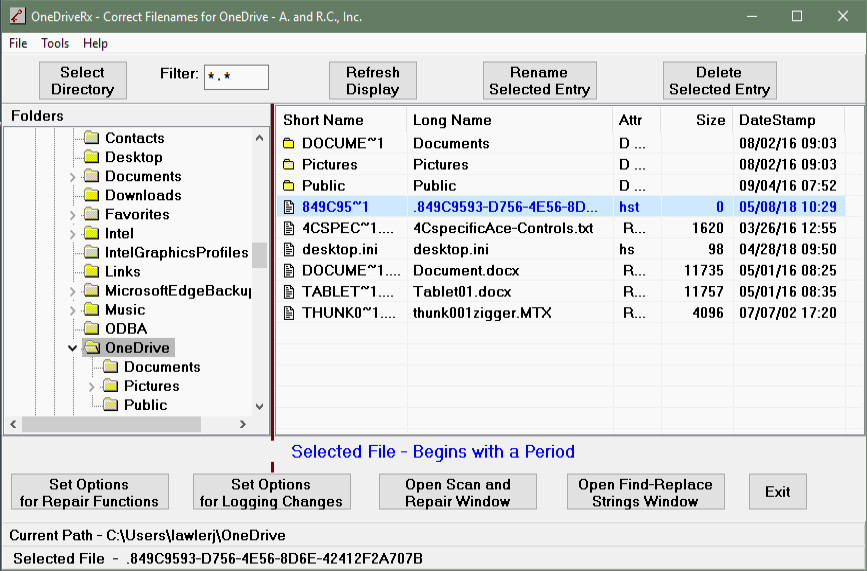Click the Desktop folder icon in tree

coord(91,157)
